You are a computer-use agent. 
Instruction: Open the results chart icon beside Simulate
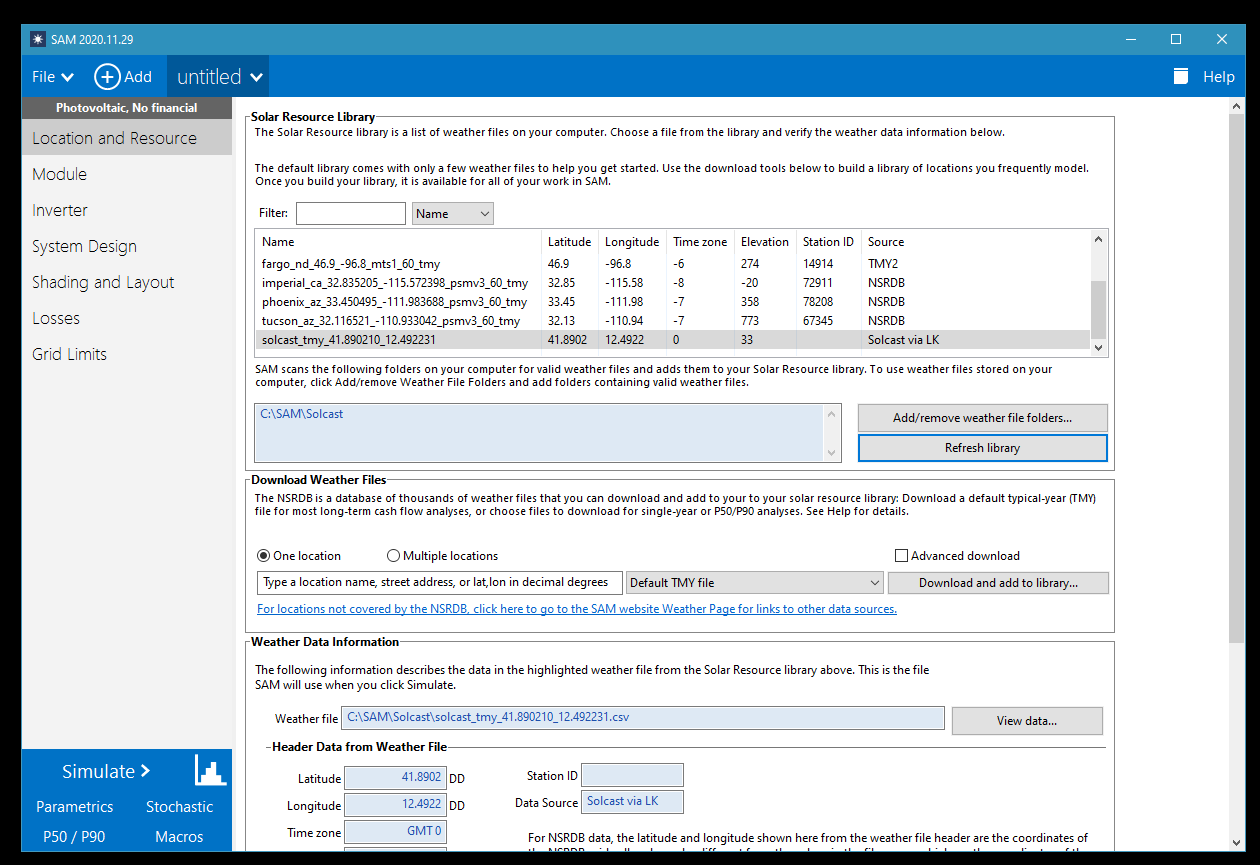(x=210, y=770)
